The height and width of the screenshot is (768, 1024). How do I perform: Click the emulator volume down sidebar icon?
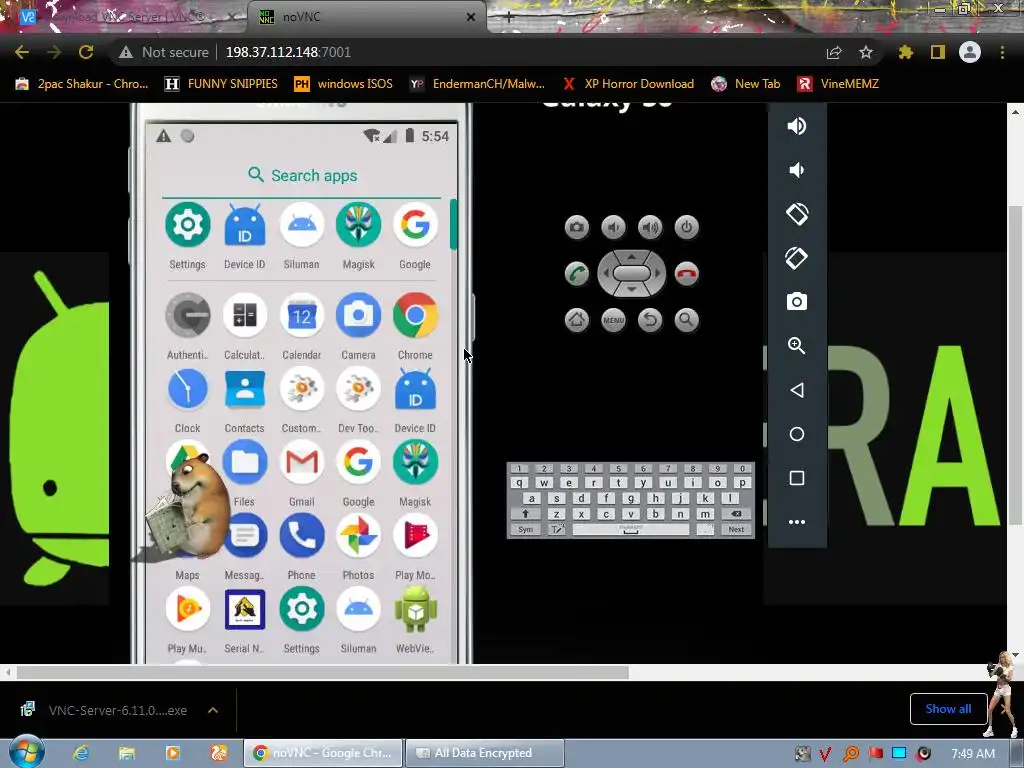point(797,170)
